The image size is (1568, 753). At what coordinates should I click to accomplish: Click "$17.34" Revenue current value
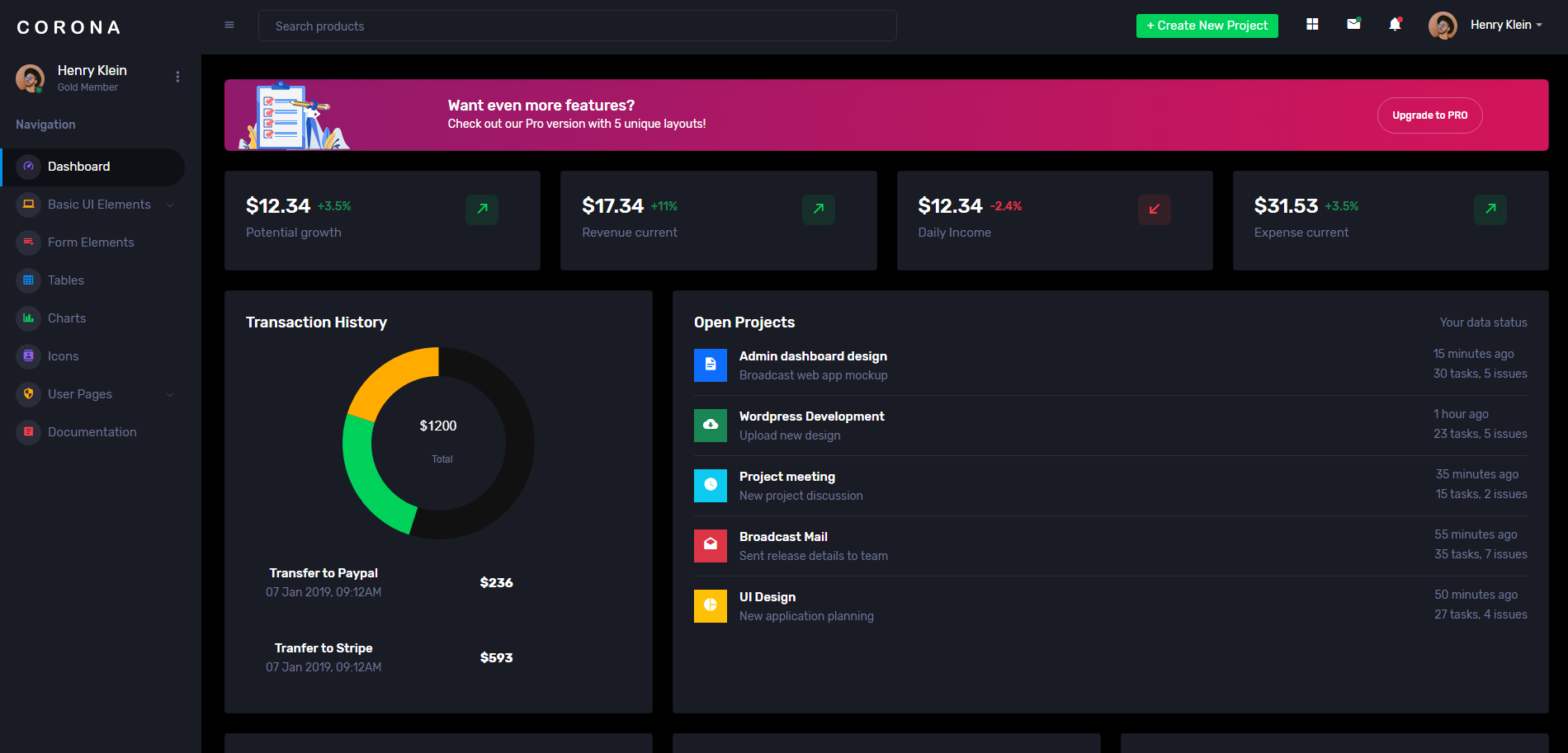click(612, 206)
